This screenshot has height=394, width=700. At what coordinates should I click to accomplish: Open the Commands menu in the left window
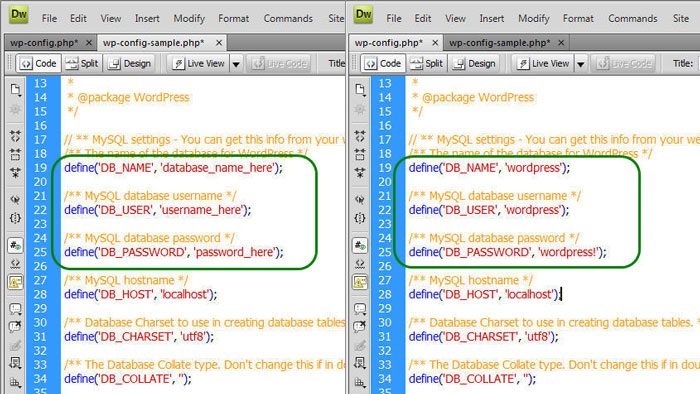[288, 19]
